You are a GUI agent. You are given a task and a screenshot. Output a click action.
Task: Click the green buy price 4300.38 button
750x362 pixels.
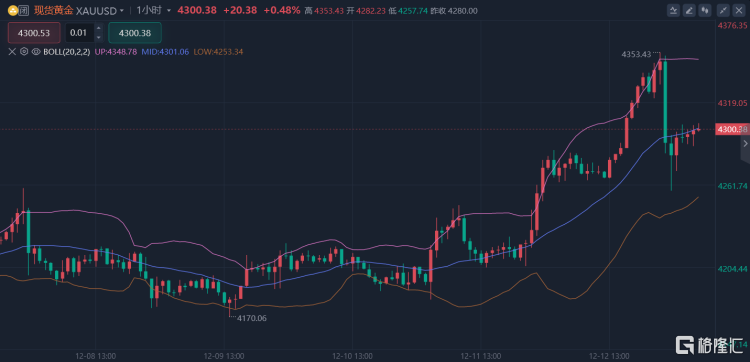[135, 33]
